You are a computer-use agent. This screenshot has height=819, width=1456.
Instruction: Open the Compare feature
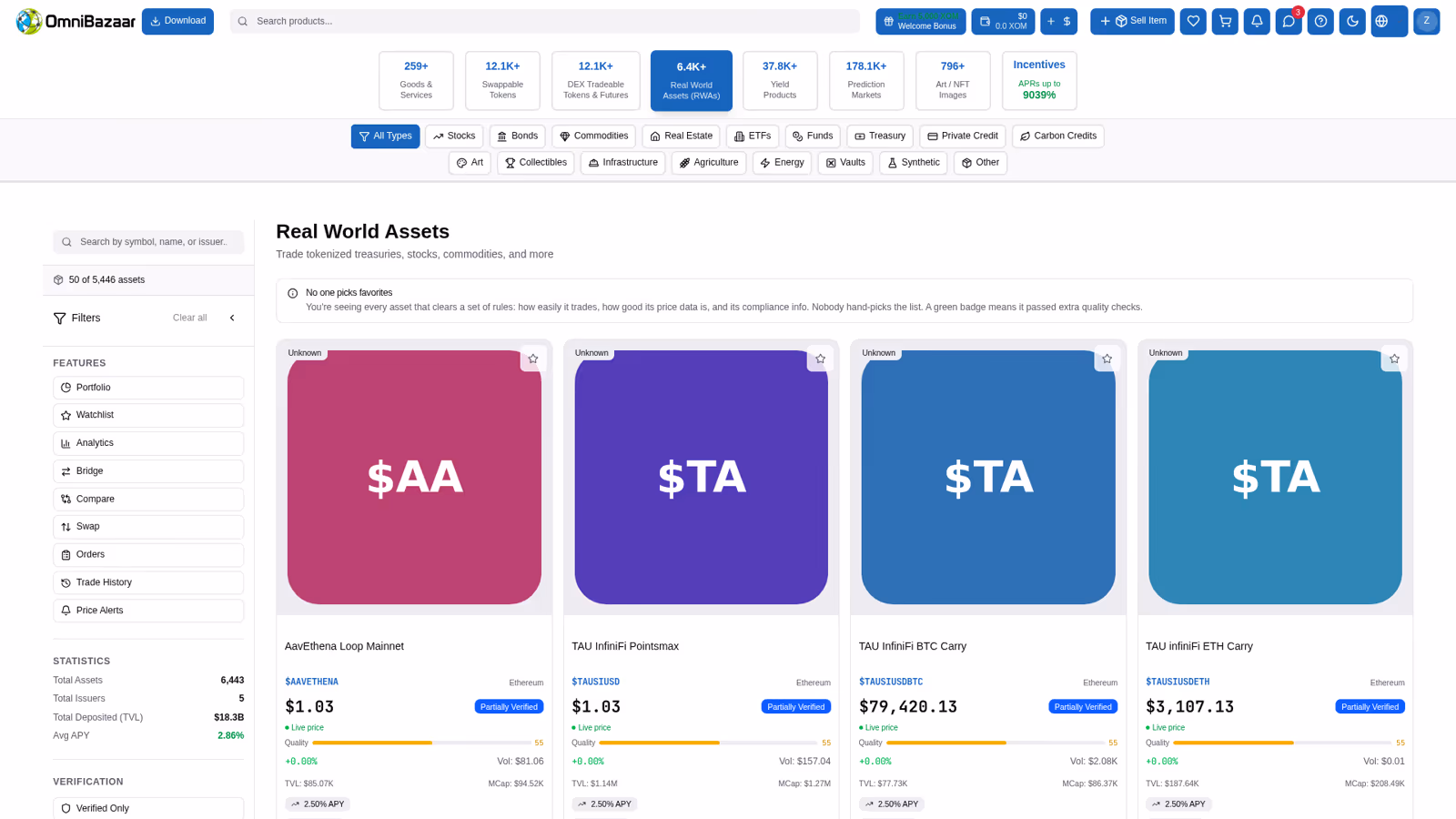[x=148, y=499]
